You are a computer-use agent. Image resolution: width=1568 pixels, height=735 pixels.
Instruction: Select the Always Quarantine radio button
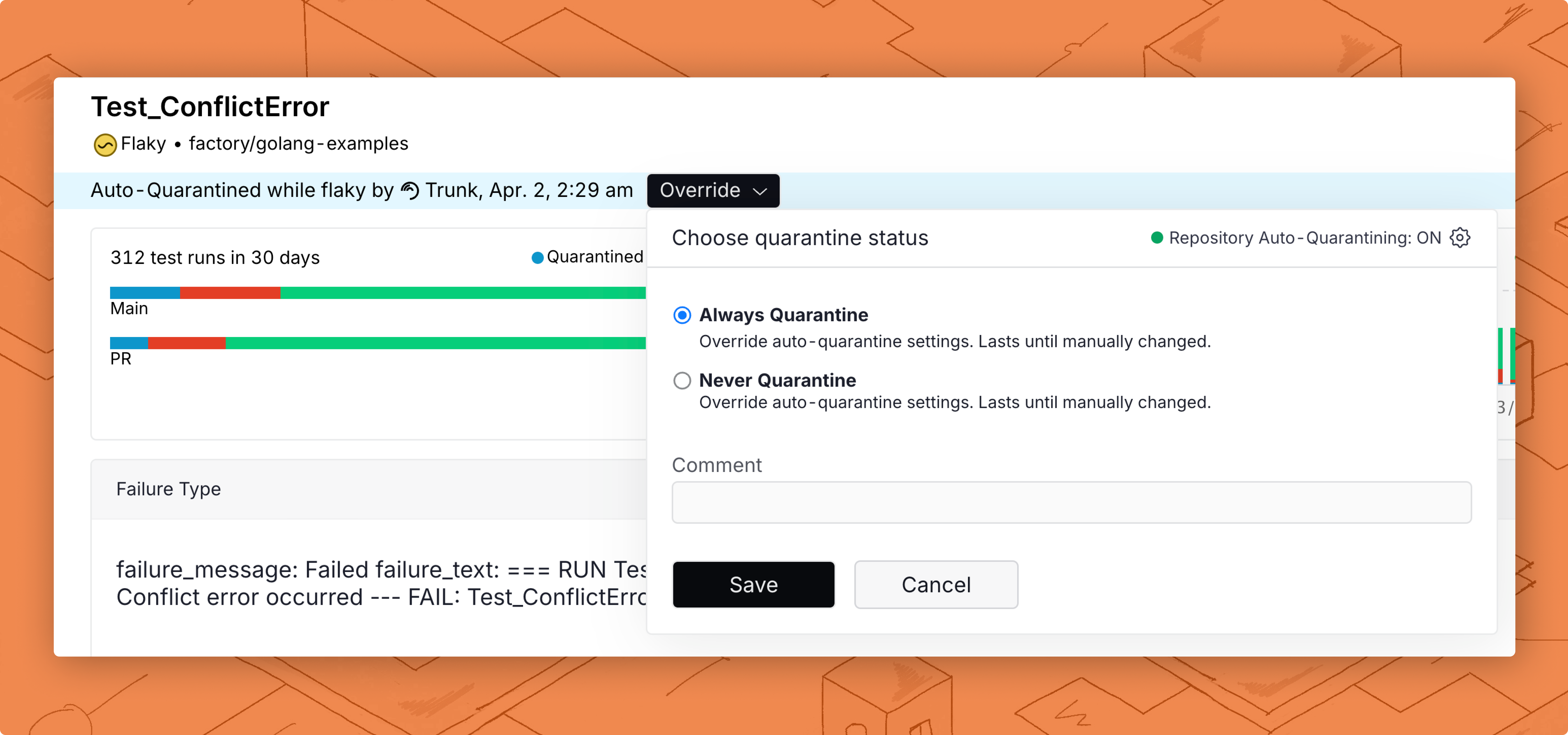pos(682,315)
